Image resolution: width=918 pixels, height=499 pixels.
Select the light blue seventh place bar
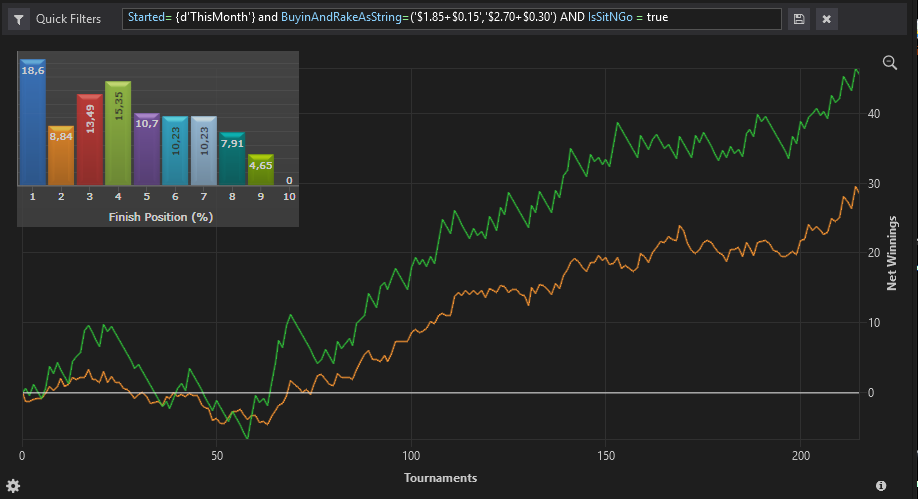pos(204,151)
